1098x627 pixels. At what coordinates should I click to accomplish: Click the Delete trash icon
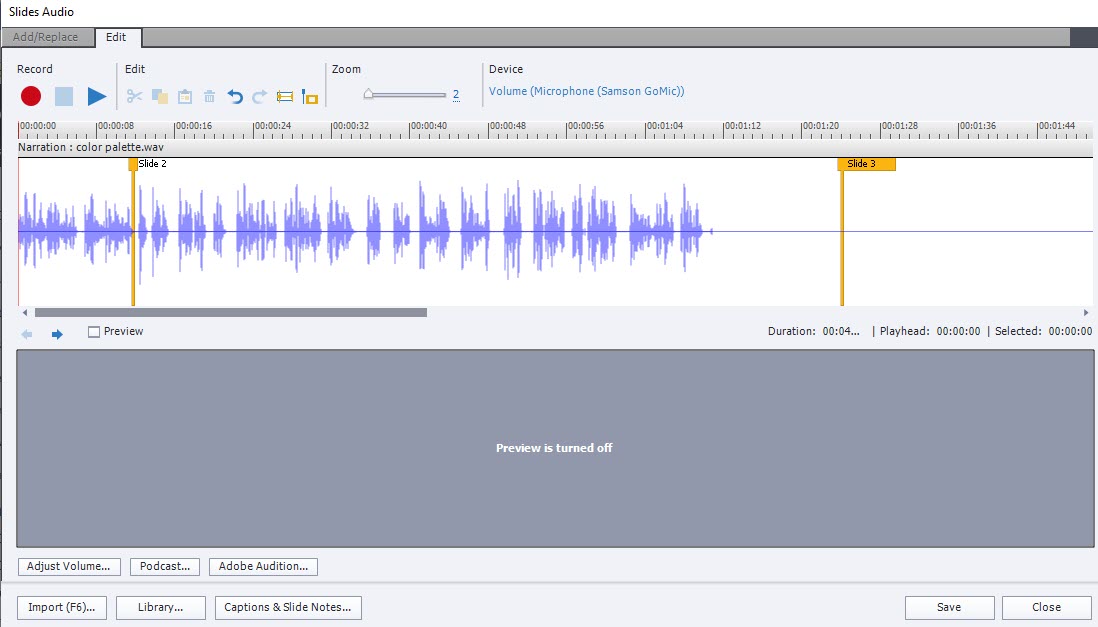click(x=210, y=97)
